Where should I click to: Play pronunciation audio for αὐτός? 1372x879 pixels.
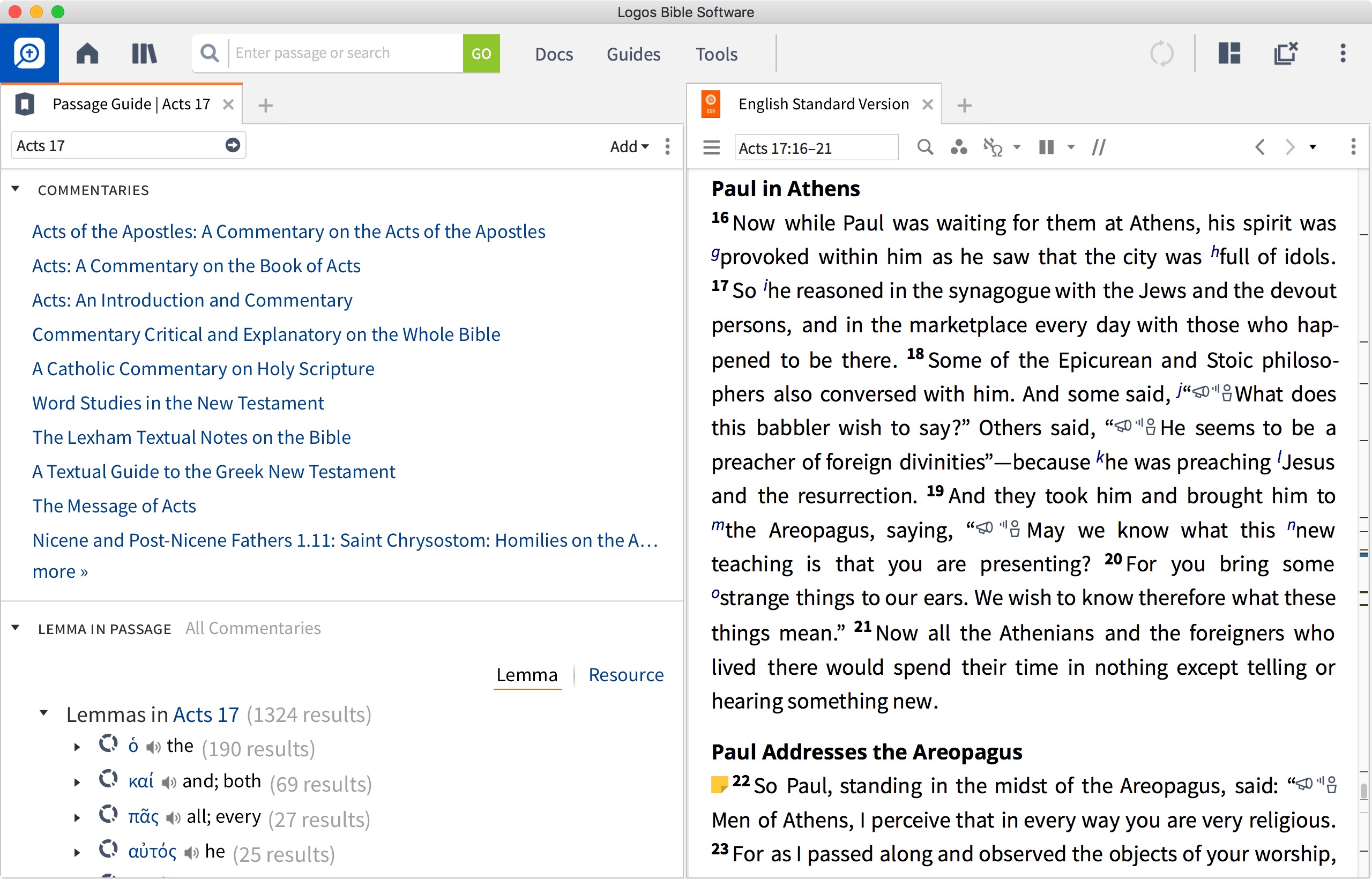191,853
